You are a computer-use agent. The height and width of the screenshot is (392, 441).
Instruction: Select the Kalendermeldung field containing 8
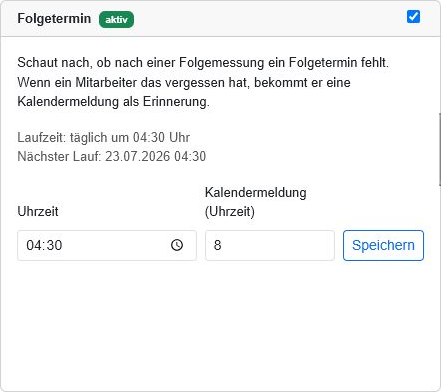[270, 245]
